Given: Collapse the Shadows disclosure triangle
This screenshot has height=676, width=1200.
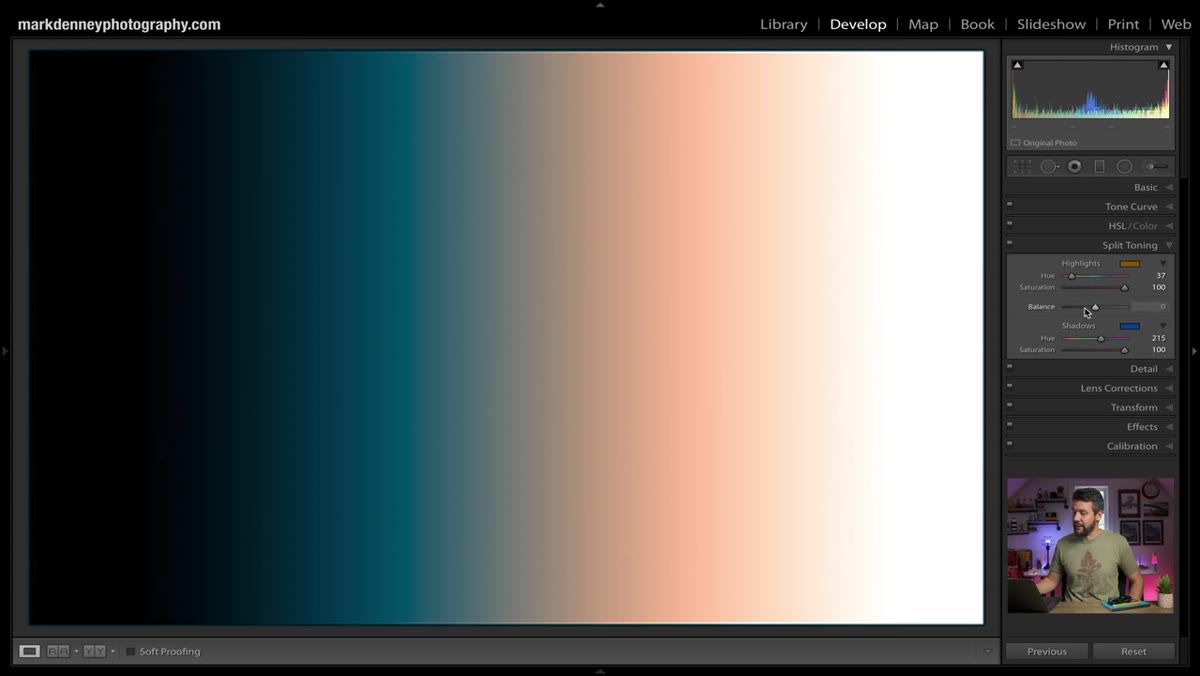Looking at the screenshot, I should (1162, 326).
